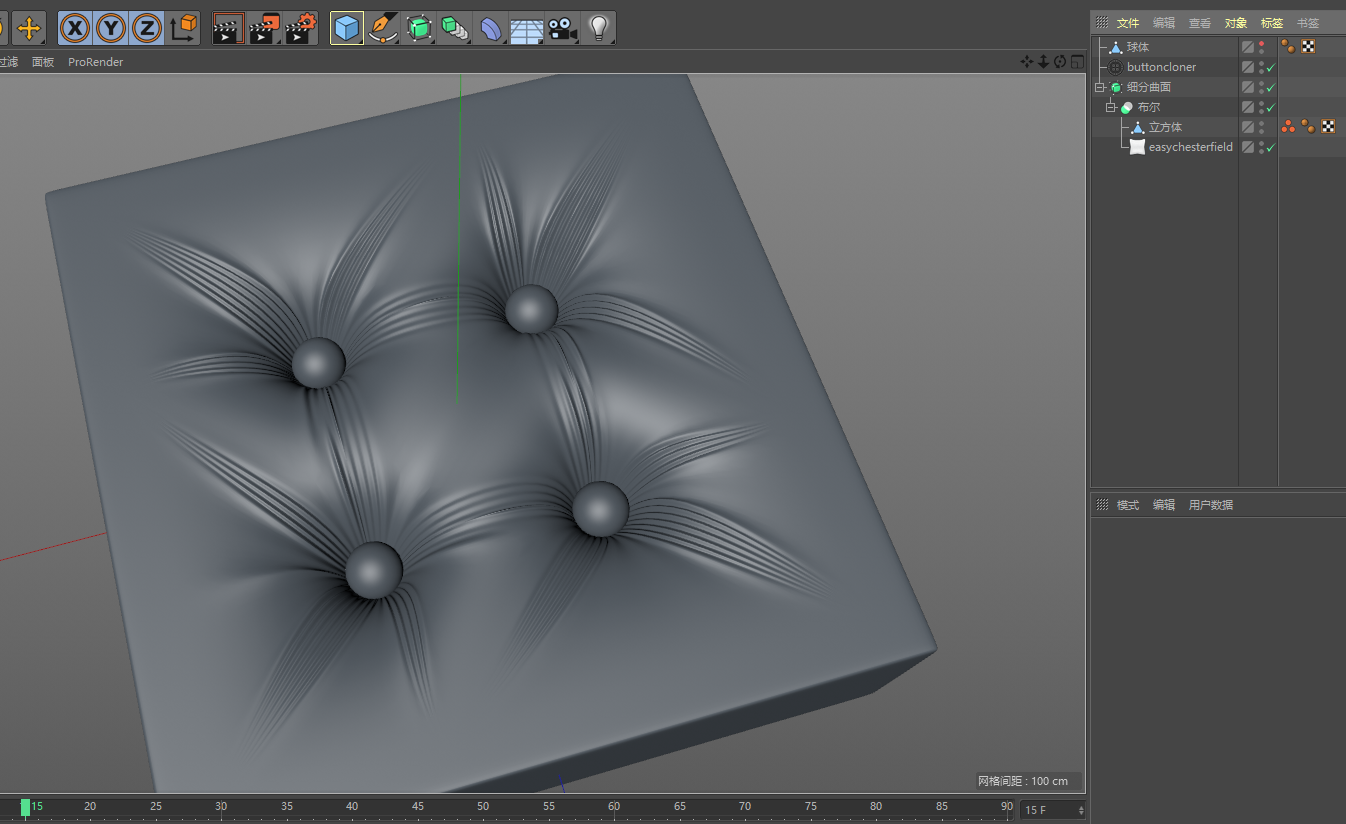
Task: Toggle the Z axis lock
Action: point(147,28)
